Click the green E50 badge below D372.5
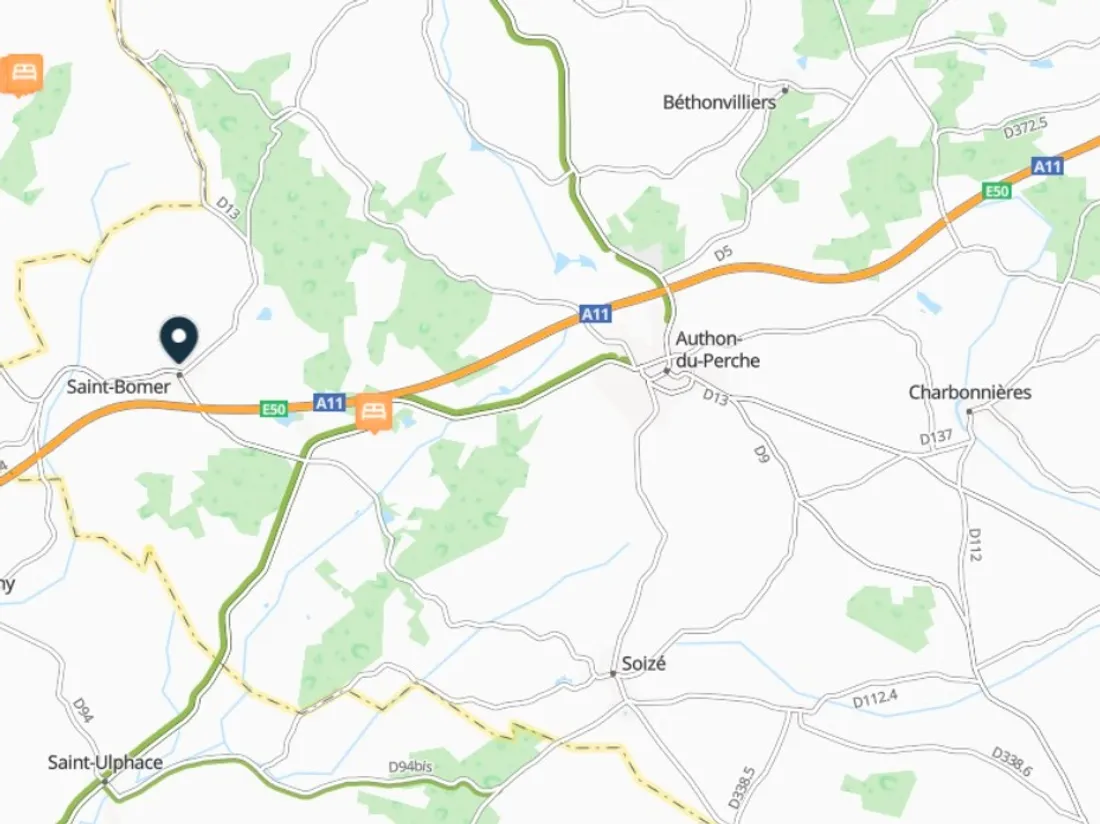The image size is (1100, 824). [x=996, y=191]
